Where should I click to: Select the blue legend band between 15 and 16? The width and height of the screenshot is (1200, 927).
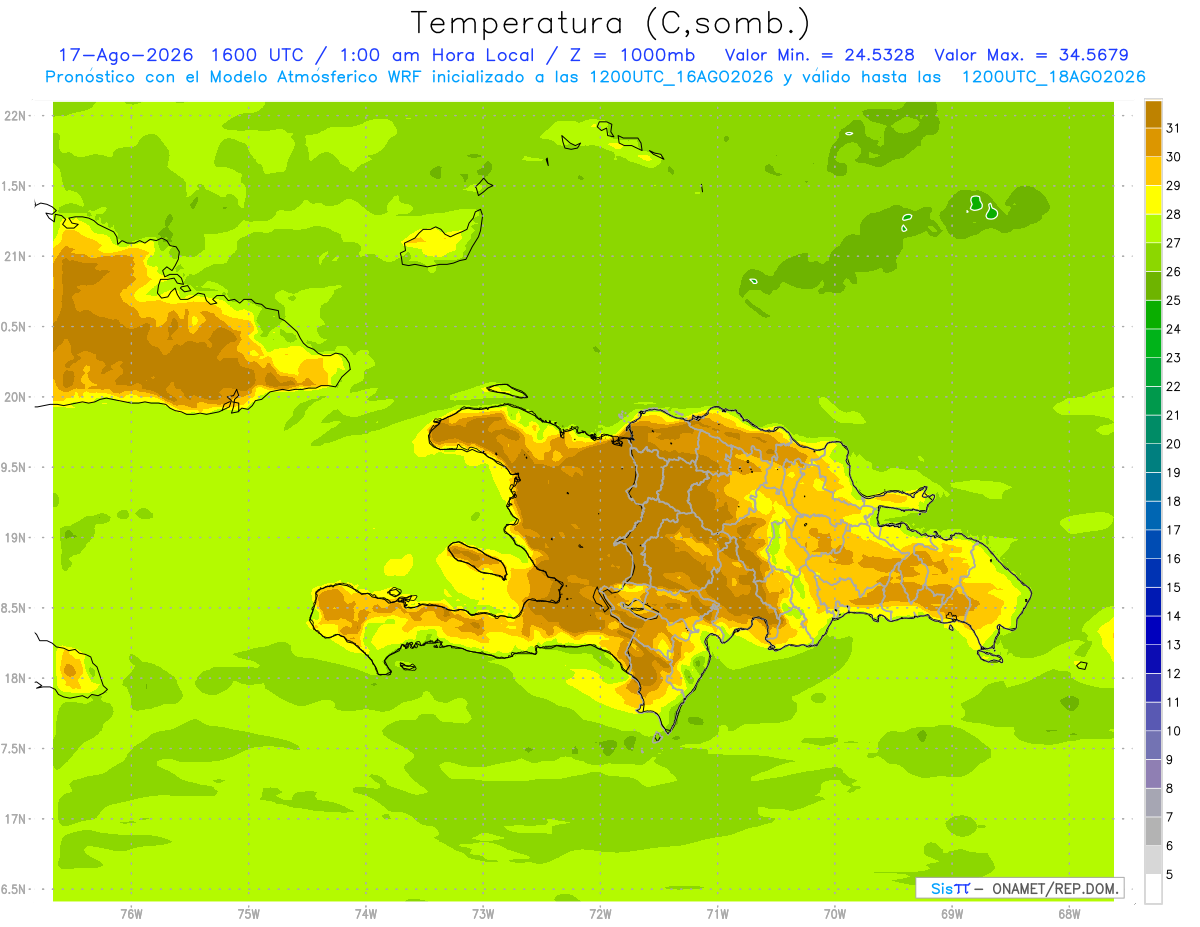click(1153, 573)
